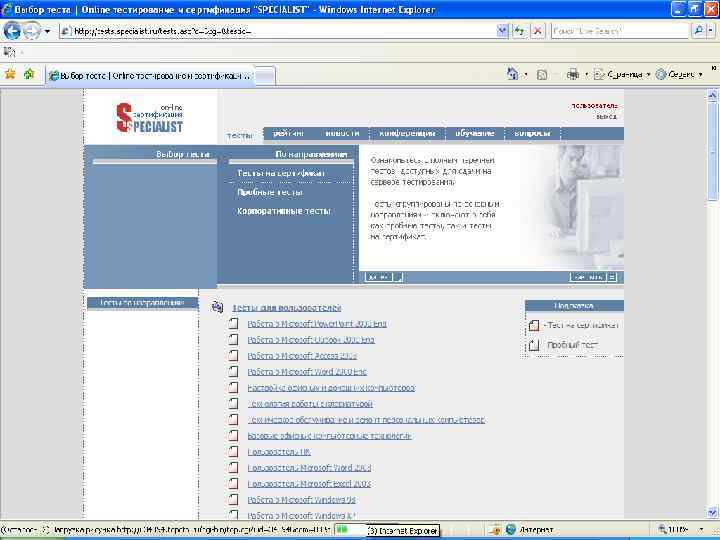Open the Microsoft Access test link
720x540 pixels.
point(302,356)
